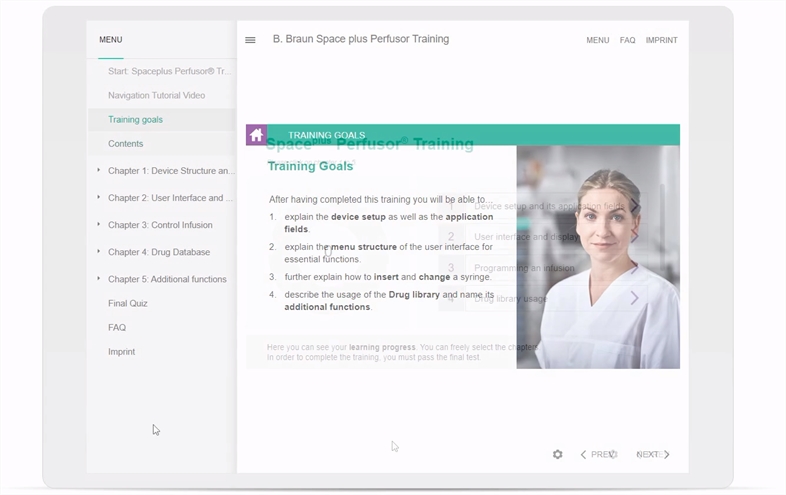Select the MENU tab in sidebar

click(111, 40)
